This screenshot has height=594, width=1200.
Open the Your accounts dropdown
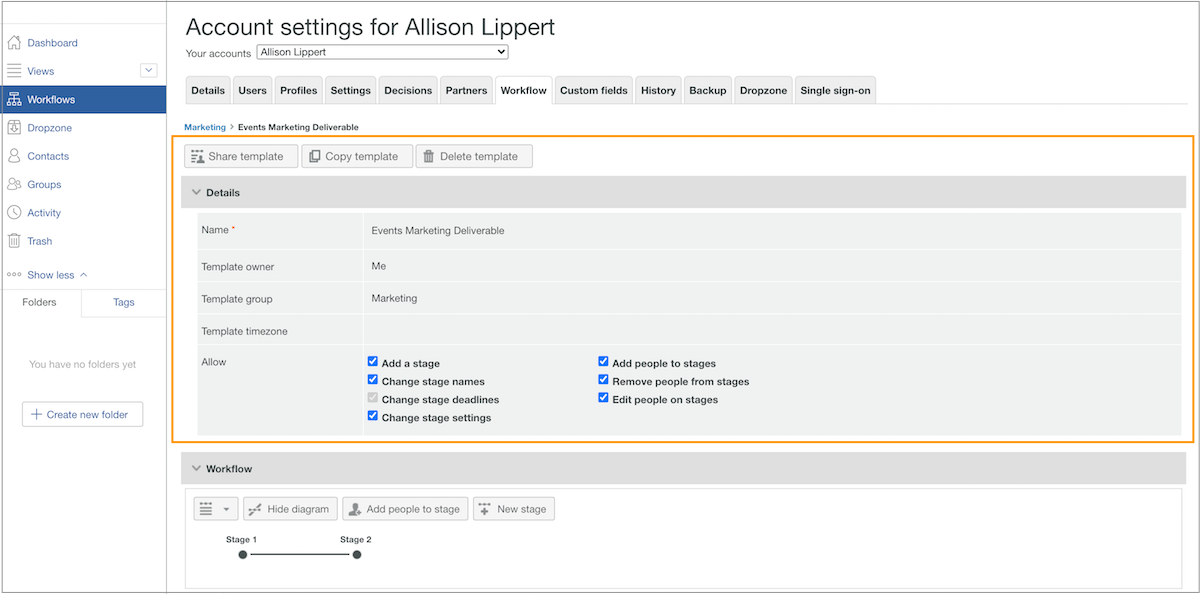click(x=382, y=51)
